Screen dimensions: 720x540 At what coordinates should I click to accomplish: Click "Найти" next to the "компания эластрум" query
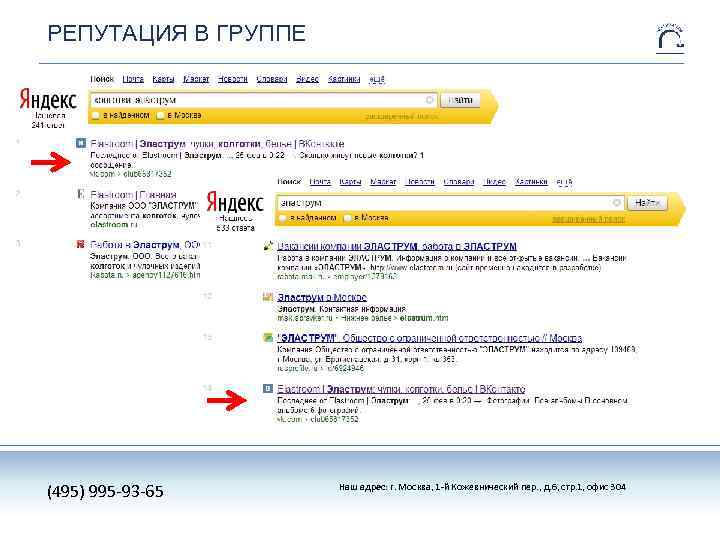460,100
